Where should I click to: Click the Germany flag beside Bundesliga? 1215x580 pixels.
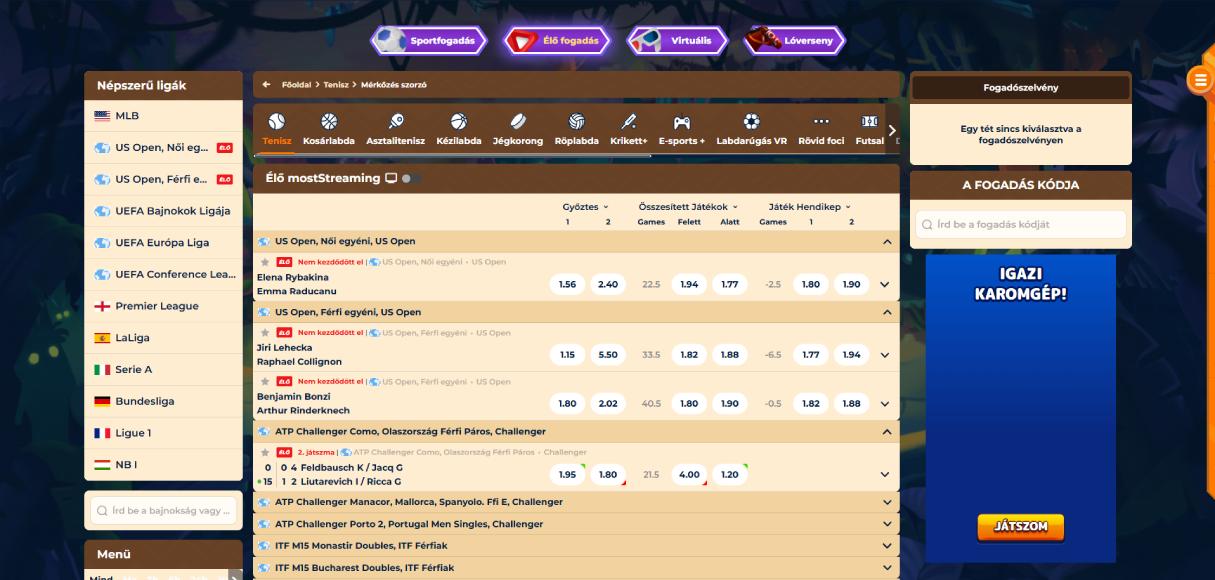(x=102, y=401)
